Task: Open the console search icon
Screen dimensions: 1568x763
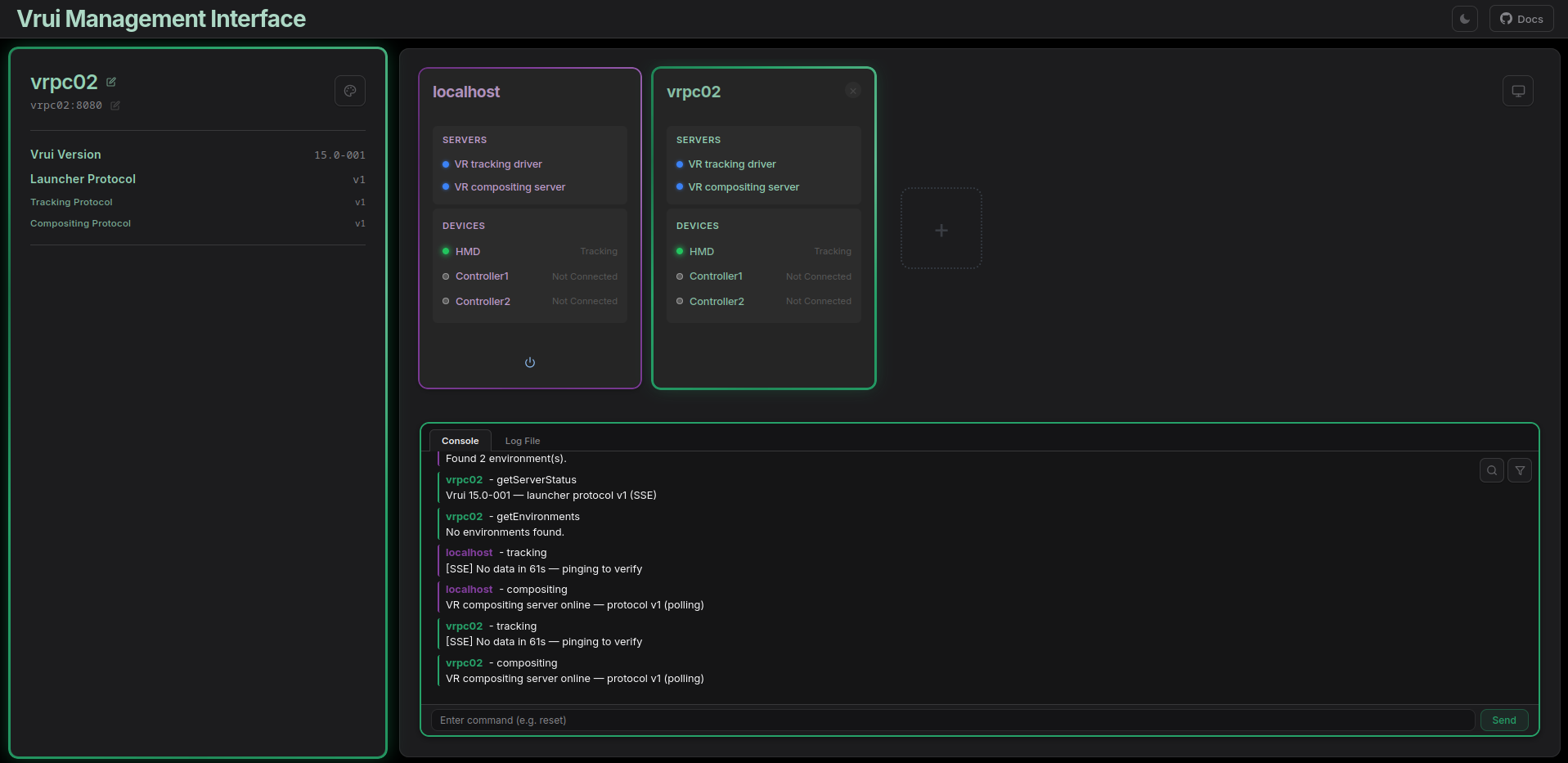Action: point(1492,470)
